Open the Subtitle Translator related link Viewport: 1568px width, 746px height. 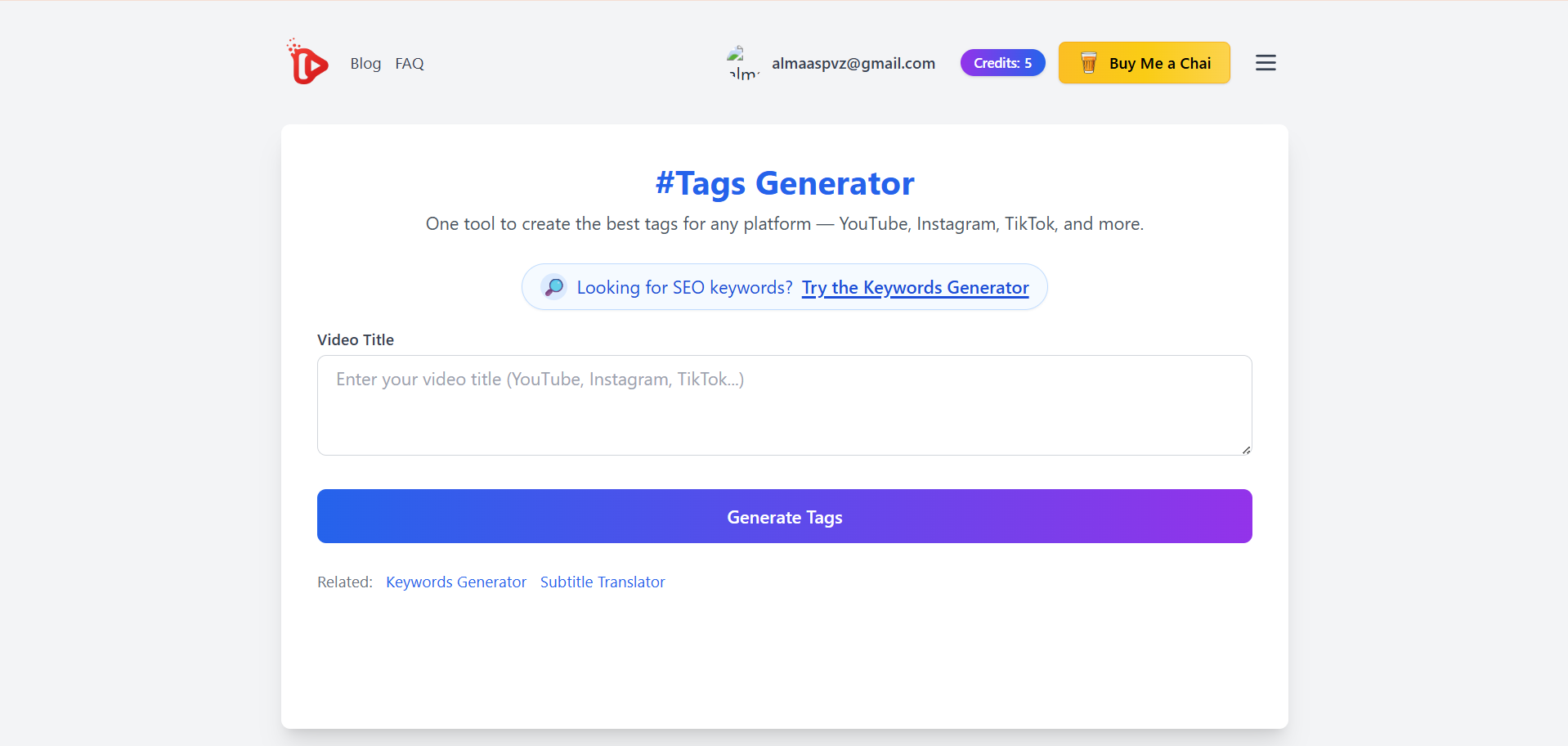[602, 582]
